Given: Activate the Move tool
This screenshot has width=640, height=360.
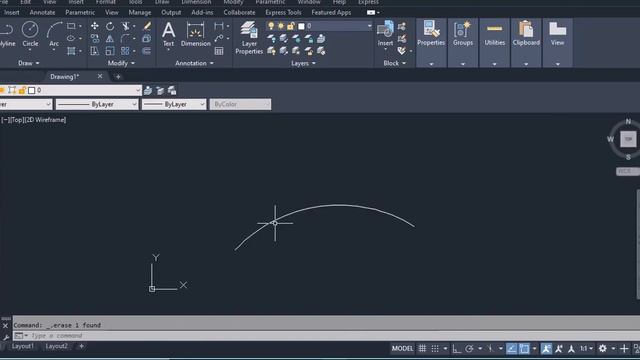Looking at the screenshot, I should click(95, 26).
